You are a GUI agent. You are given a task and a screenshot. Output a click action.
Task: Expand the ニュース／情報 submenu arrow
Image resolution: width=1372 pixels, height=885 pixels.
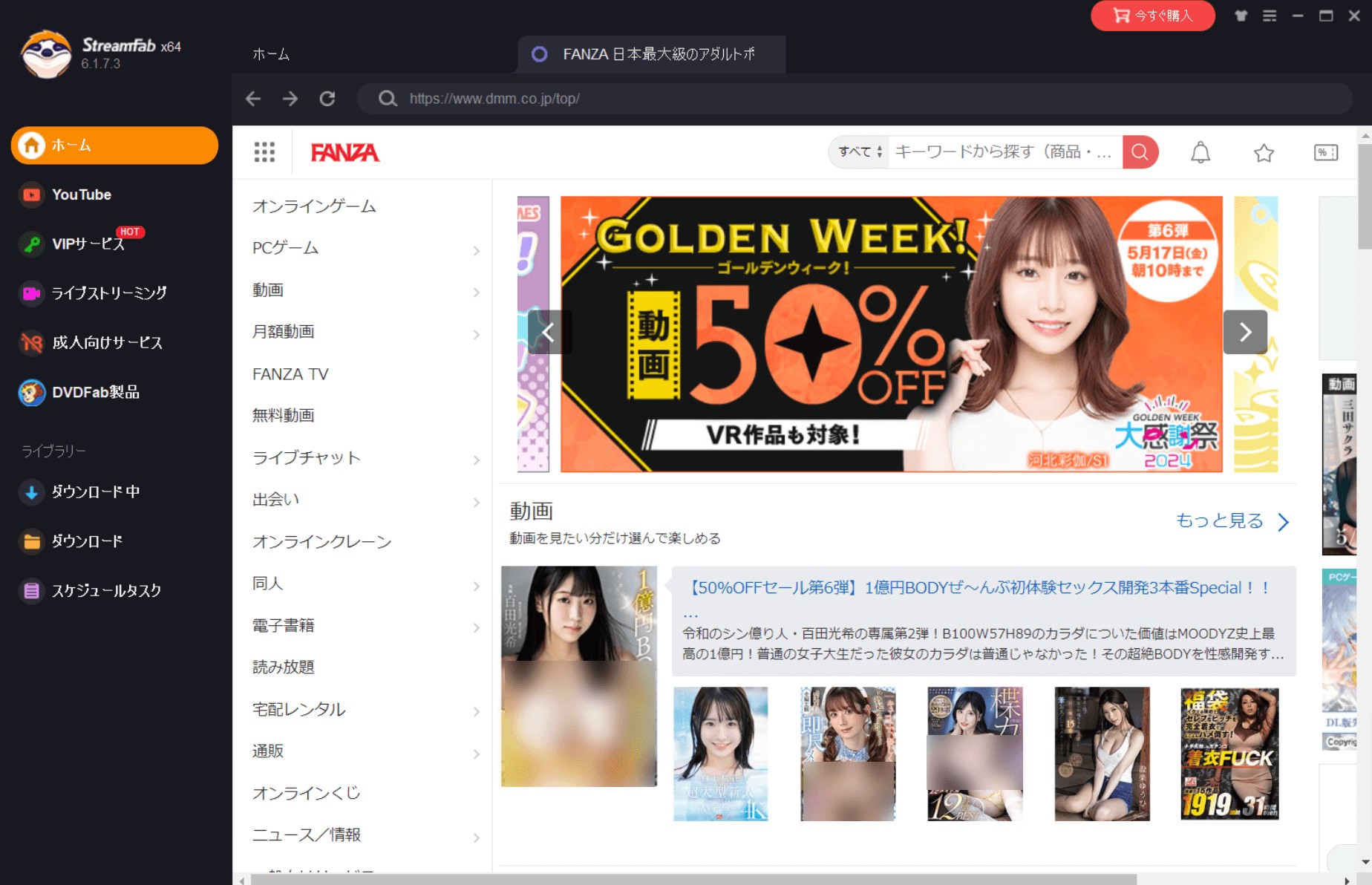point(477,838)
